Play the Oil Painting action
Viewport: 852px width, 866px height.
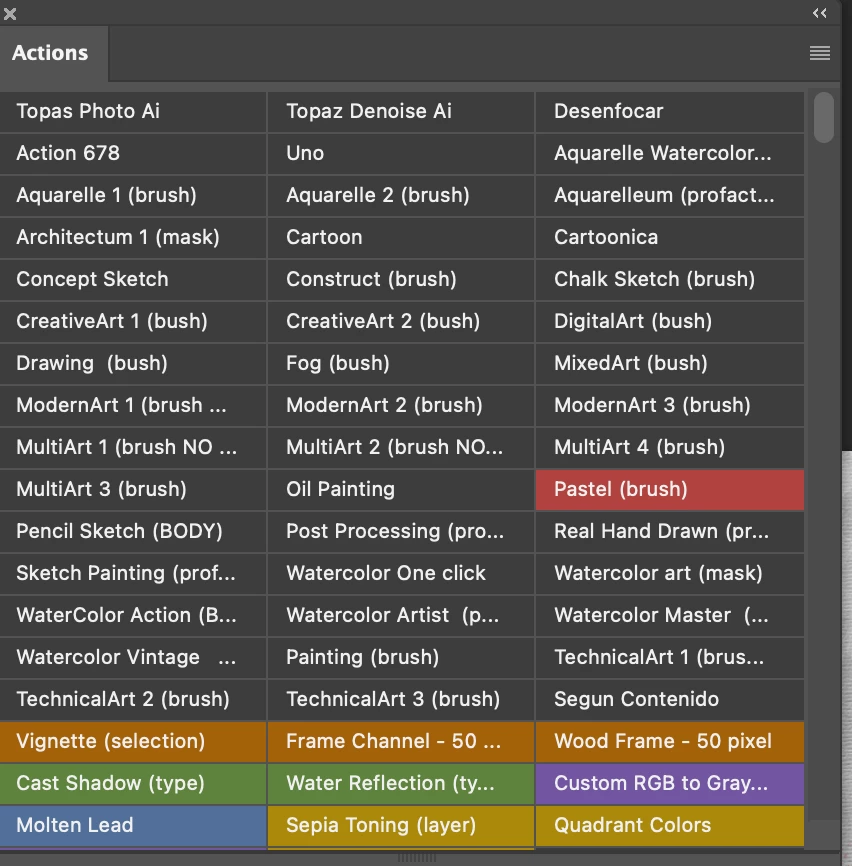click(401, 489)
